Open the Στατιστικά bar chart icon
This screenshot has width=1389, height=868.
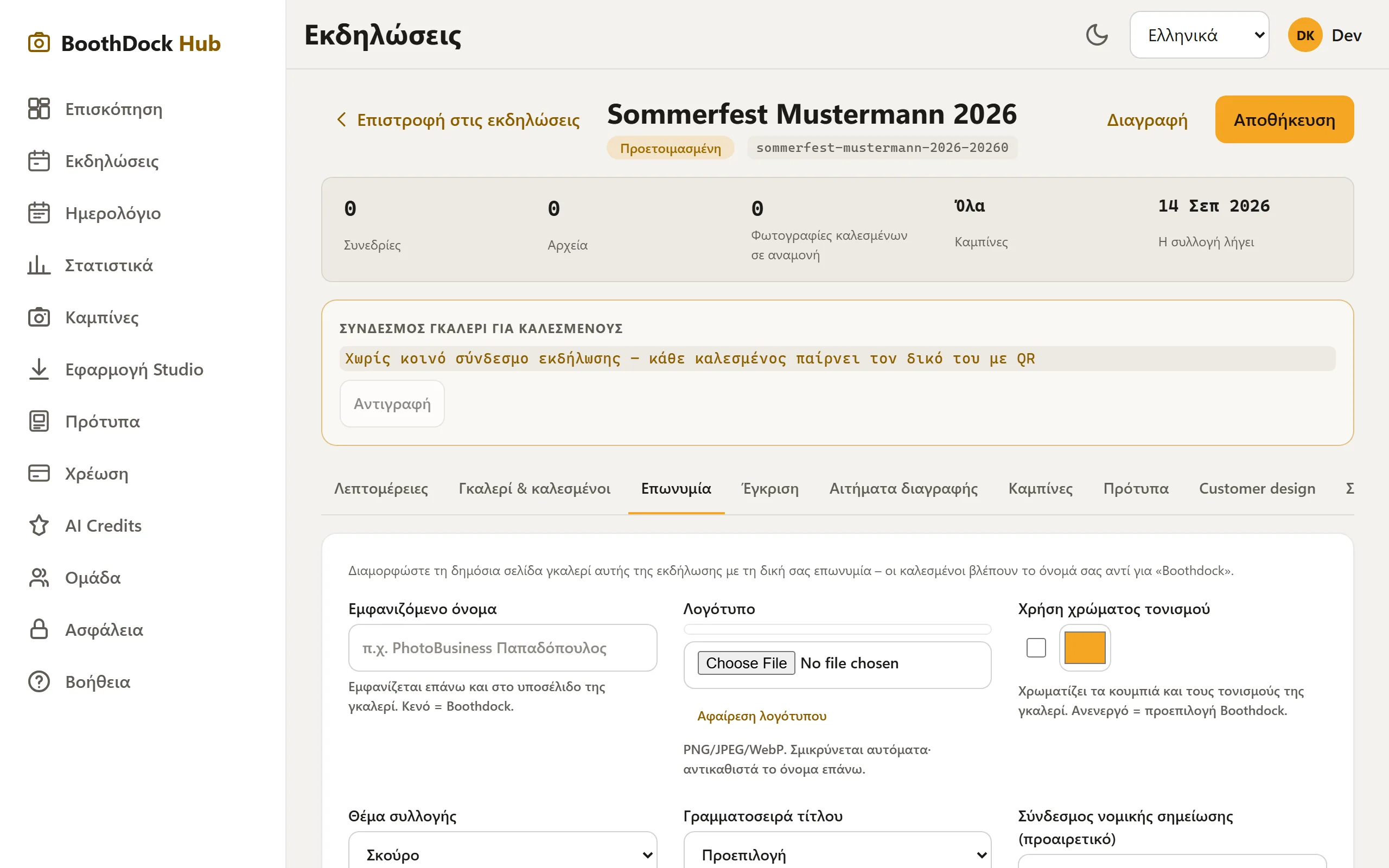click(x=39, y=265)
